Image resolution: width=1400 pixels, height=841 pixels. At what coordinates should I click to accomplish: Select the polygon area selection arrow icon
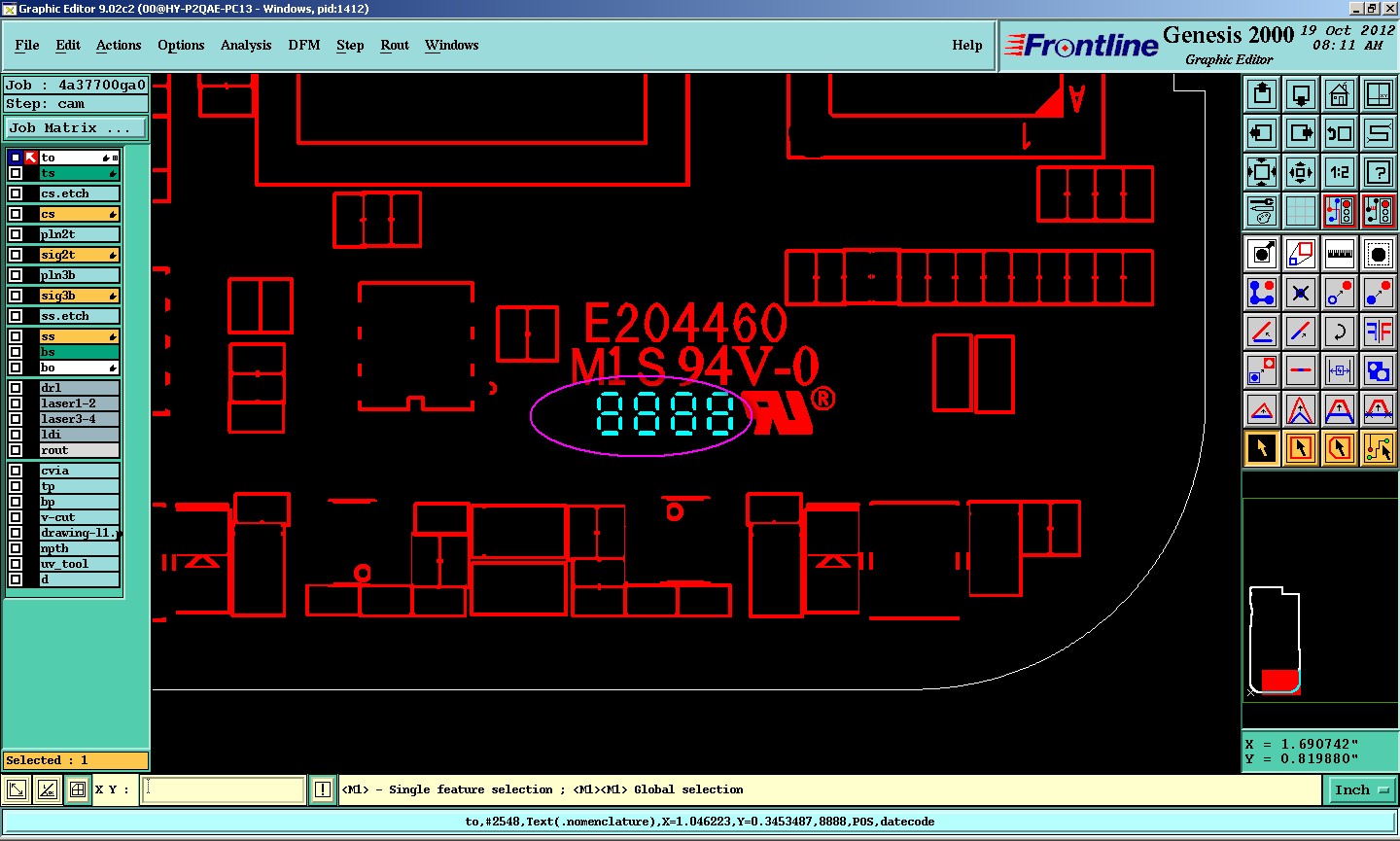[1340, 448]
